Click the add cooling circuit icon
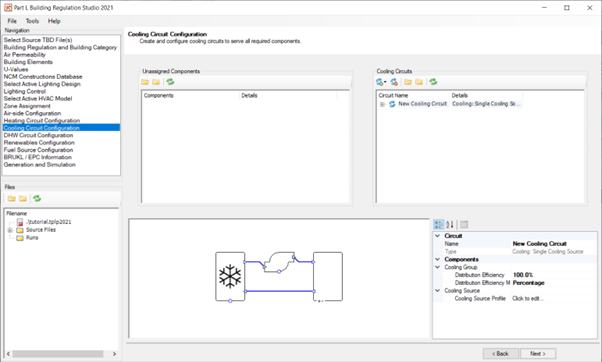 tap(379, 82)
